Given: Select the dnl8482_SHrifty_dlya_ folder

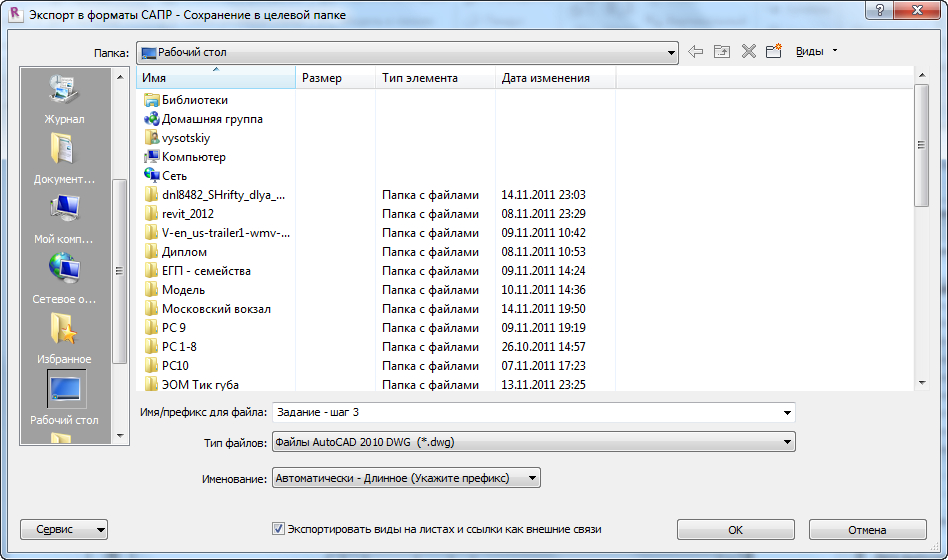Looking at the screenshot, I should pyautogui.click(x=215, y=195).
